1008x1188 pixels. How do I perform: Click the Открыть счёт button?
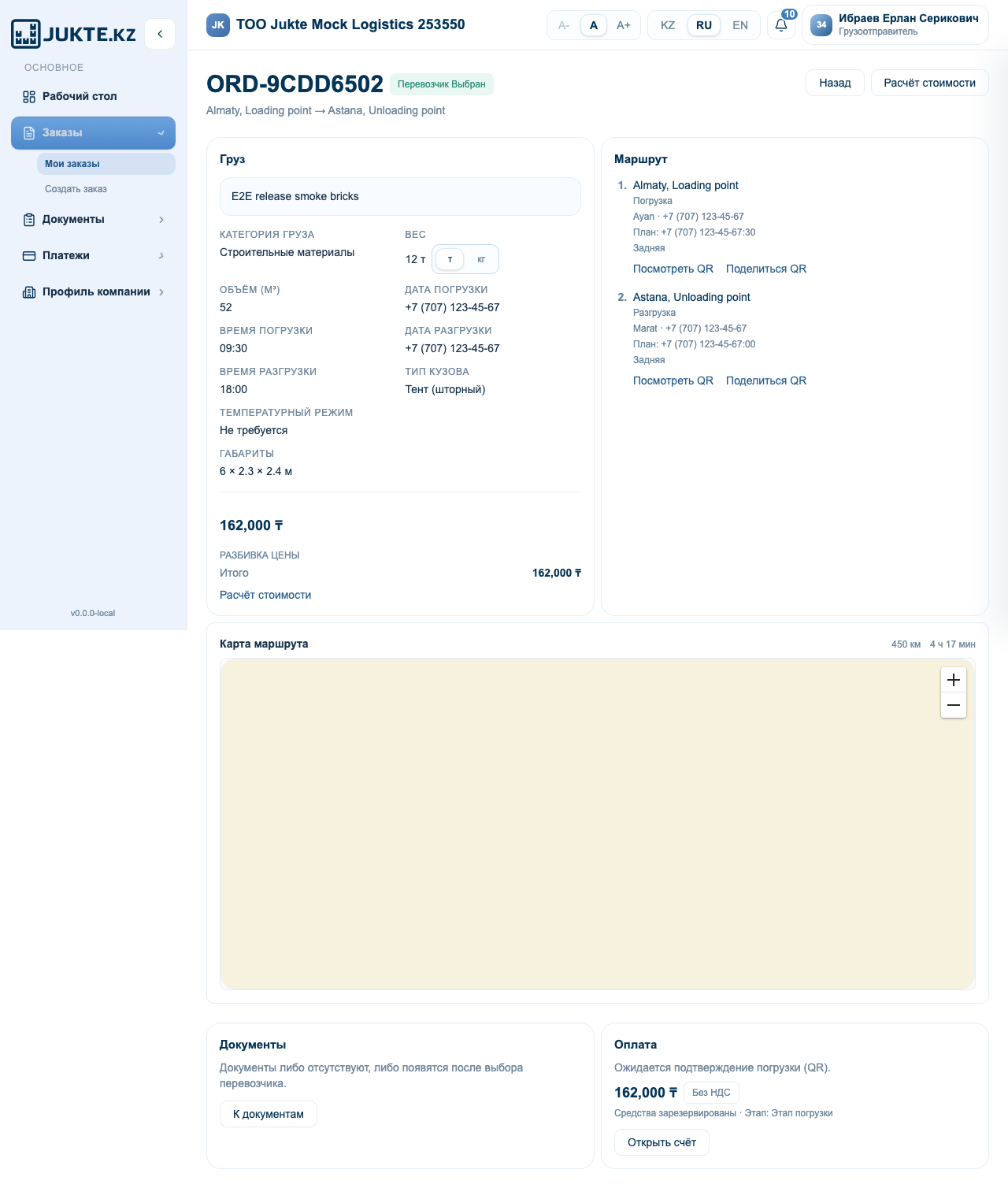click(x=661, y=1142)
